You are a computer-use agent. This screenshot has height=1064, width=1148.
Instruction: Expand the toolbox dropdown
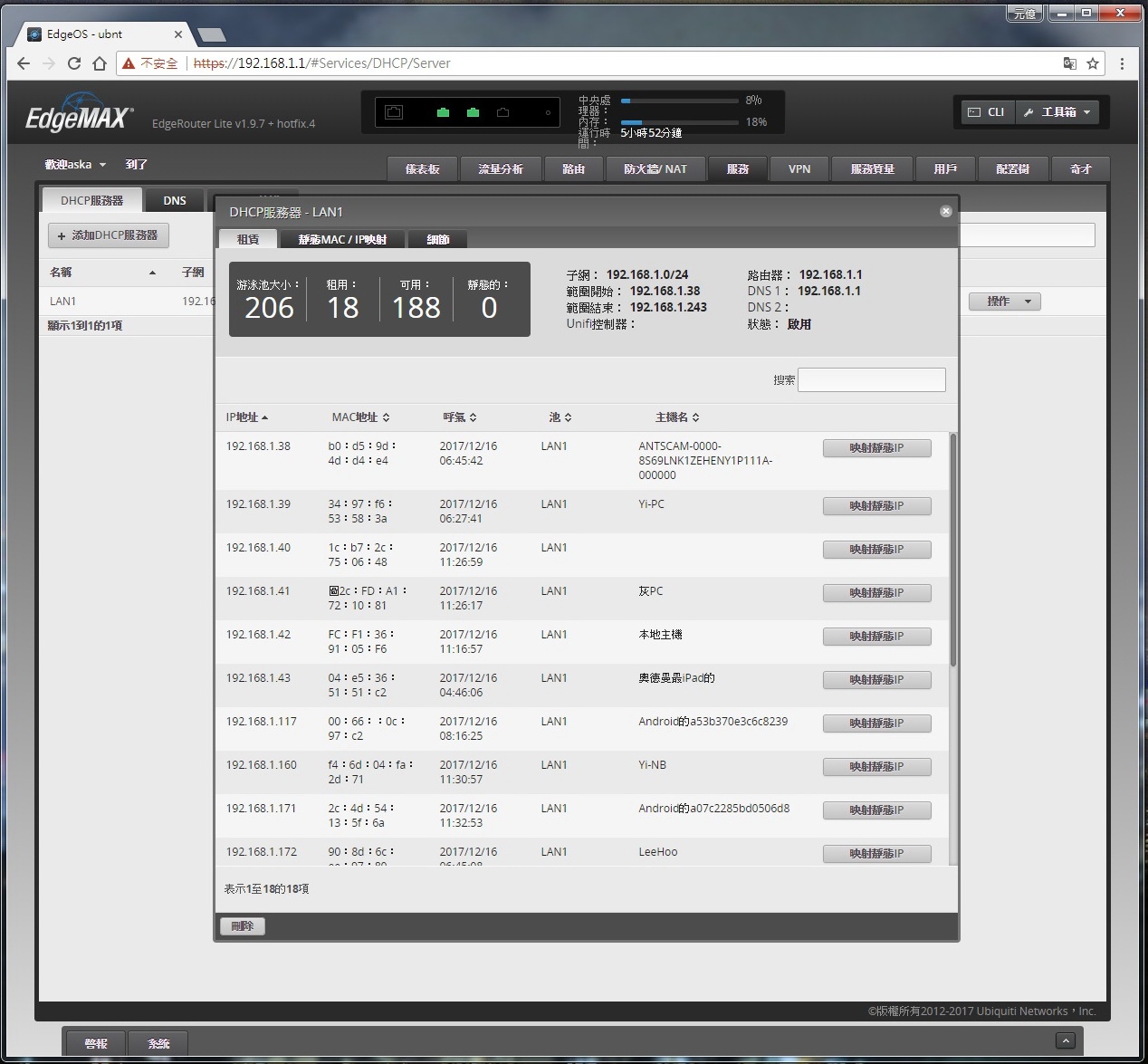[x=1057, y=112]
